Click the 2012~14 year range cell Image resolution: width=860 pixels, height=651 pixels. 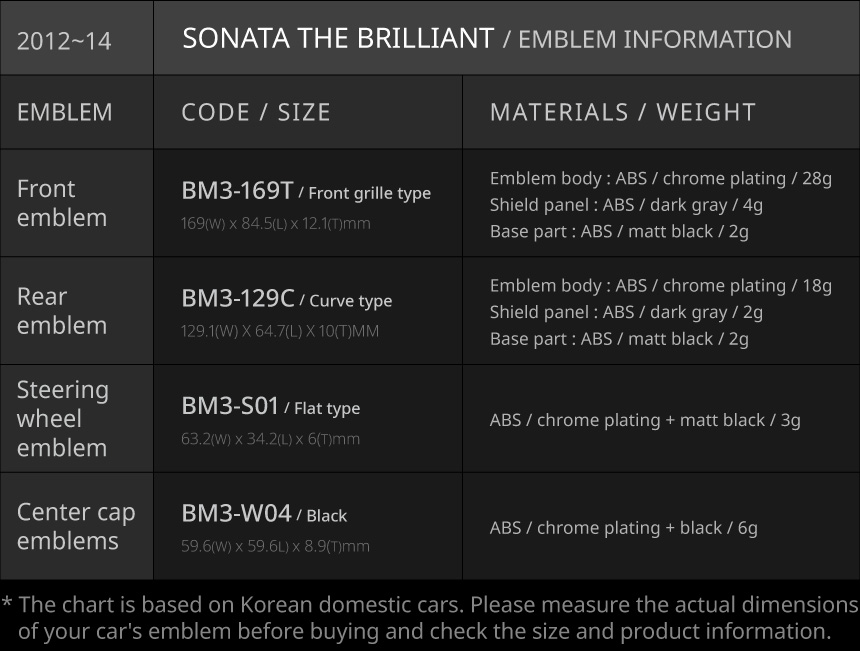click(x=64, y=41)
